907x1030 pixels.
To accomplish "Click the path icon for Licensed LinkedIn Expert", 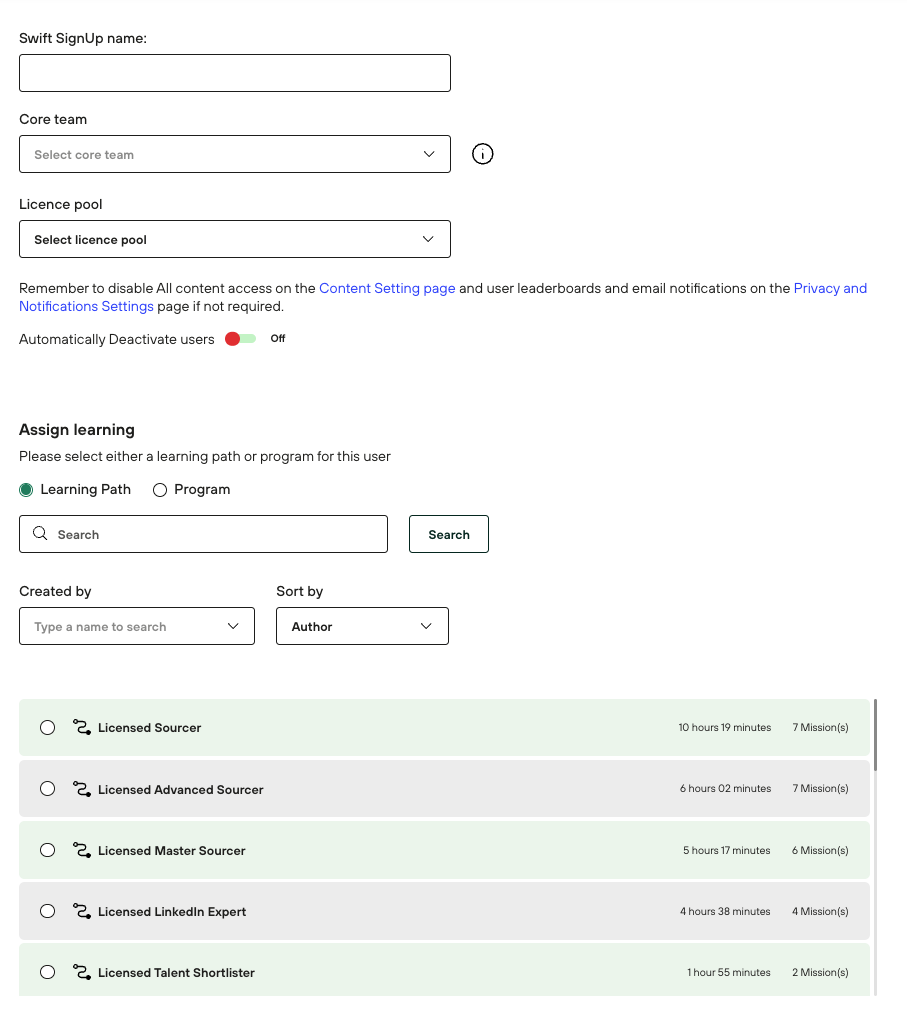I will coord(82,911).
